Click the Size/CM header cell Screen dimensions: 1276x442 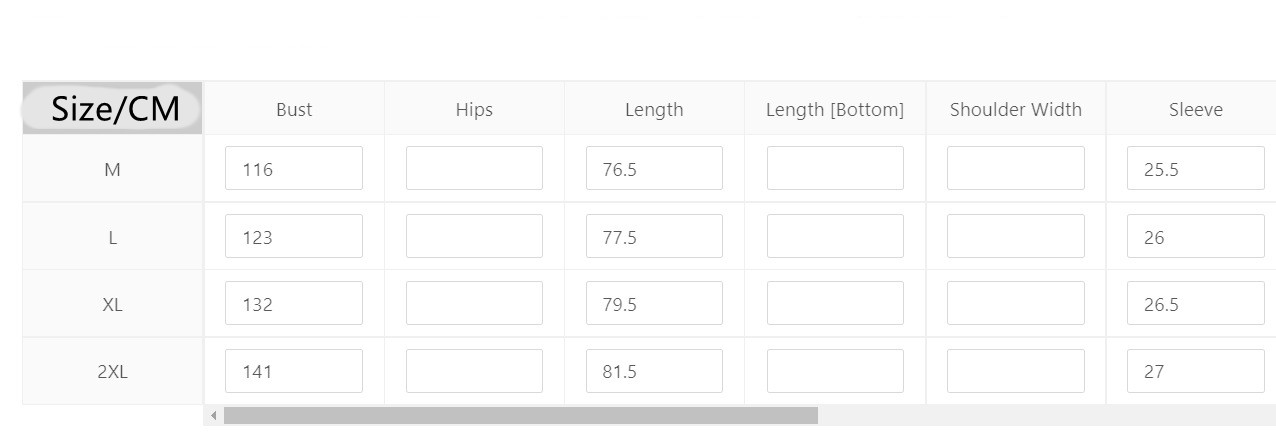(x=113, y=109)
